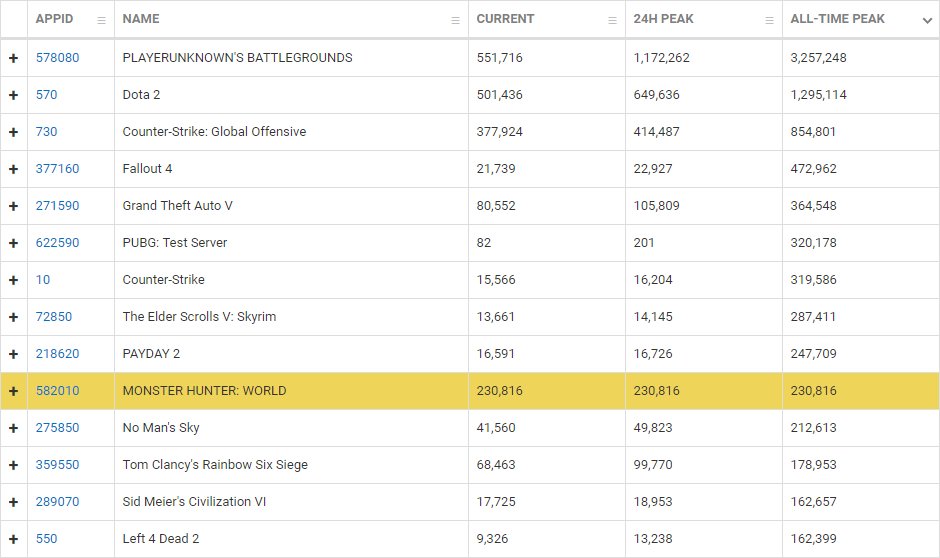Viewport: 940px width, 558px height.
Task: Click the 24H peak value 1,172,262
Action: point(661,58)
